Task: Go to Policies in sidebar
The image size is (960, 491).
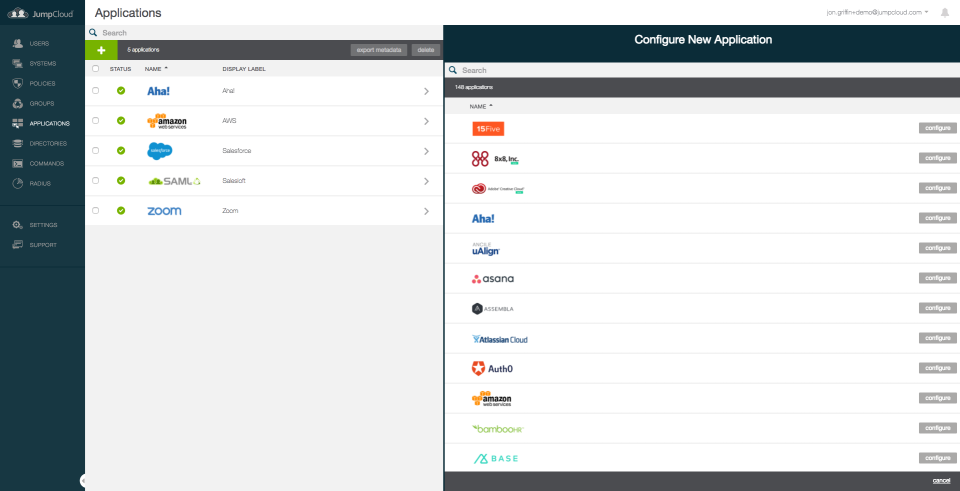Action: tap(42, 83)
